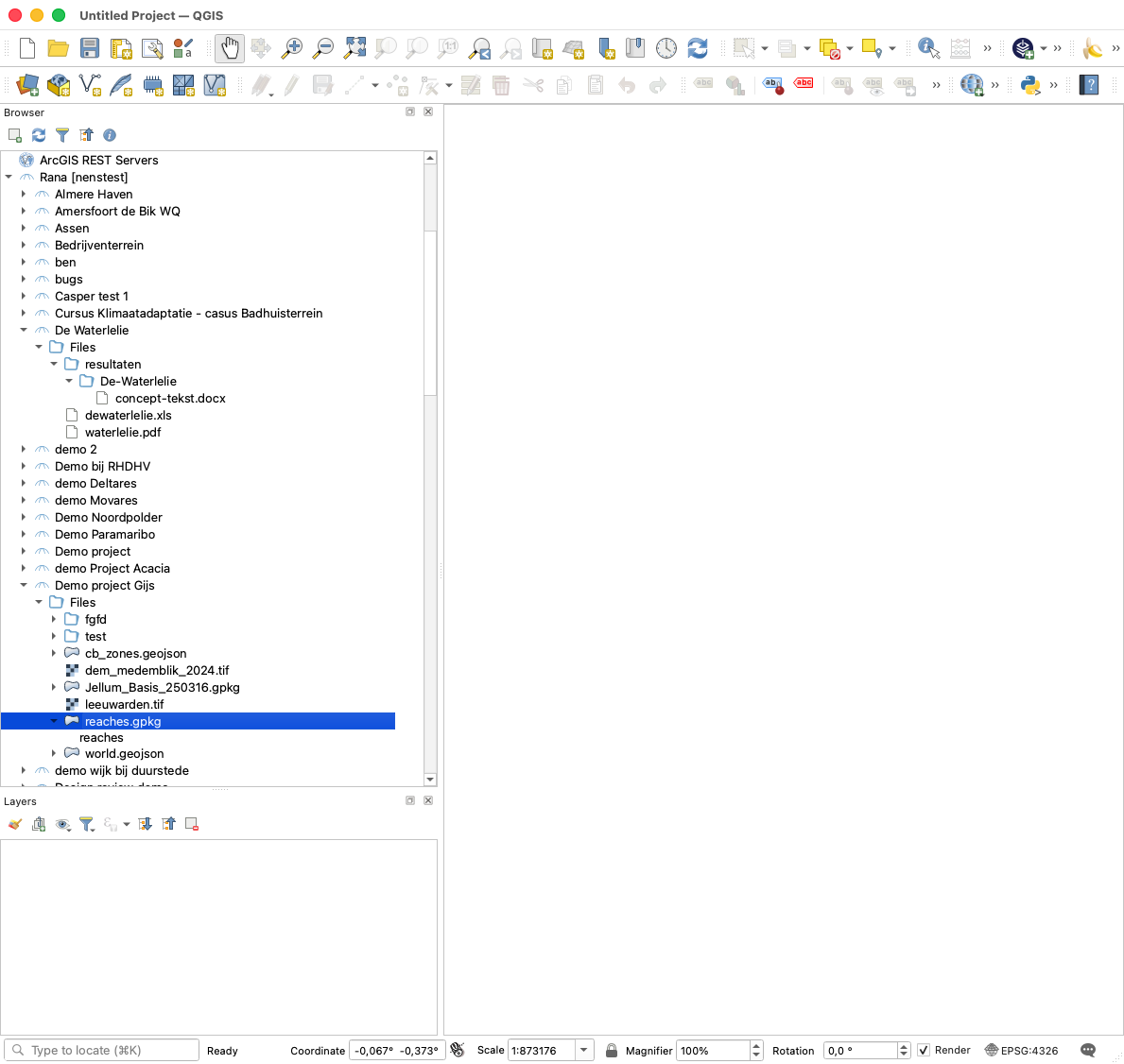Select concept-tekst.docx in the browser

[x=170, y=399]
